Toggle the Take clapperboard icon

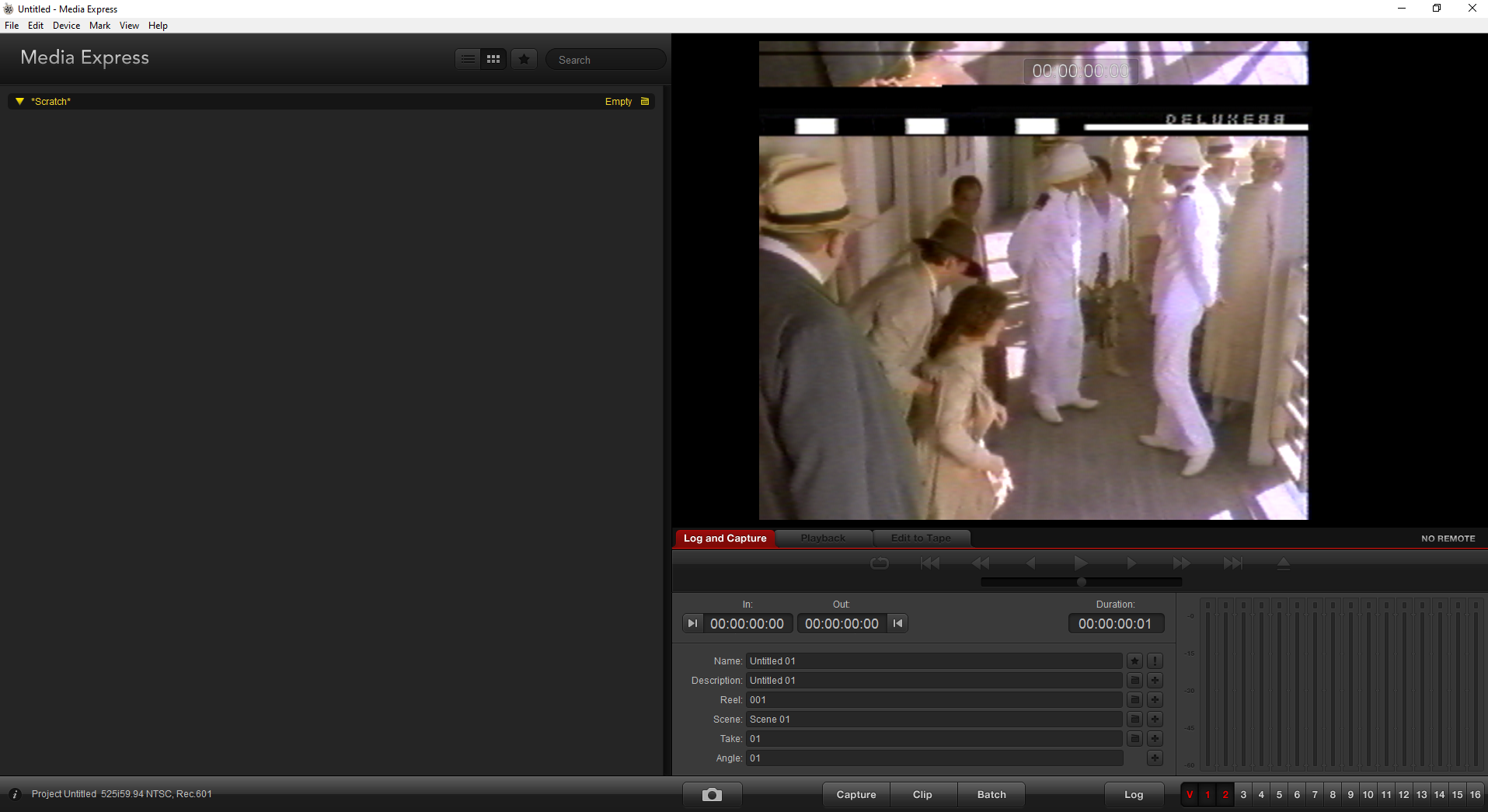point(1135,739)
